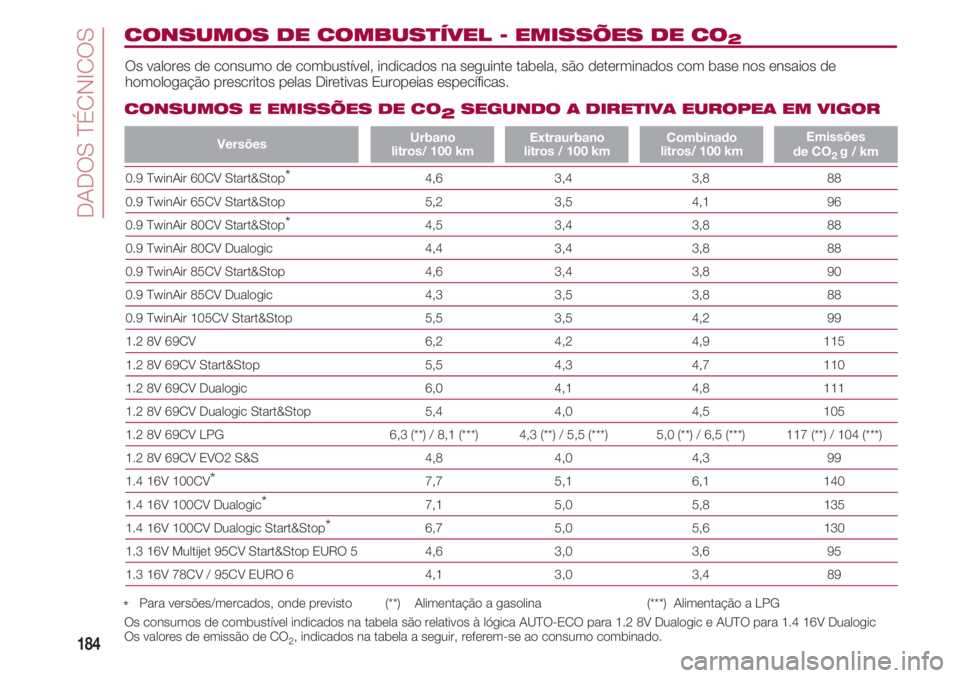Click the urban value 6,0
This screenshot has width=960, height=678.
433,388
